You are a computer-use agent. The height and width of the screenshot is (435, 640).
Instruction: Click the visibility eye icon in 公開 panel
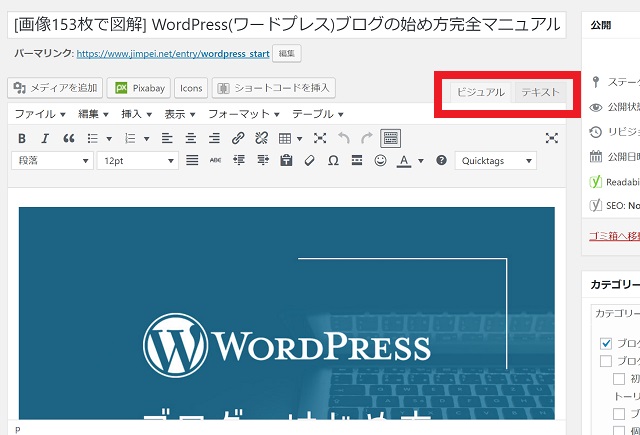click(596, 107)
